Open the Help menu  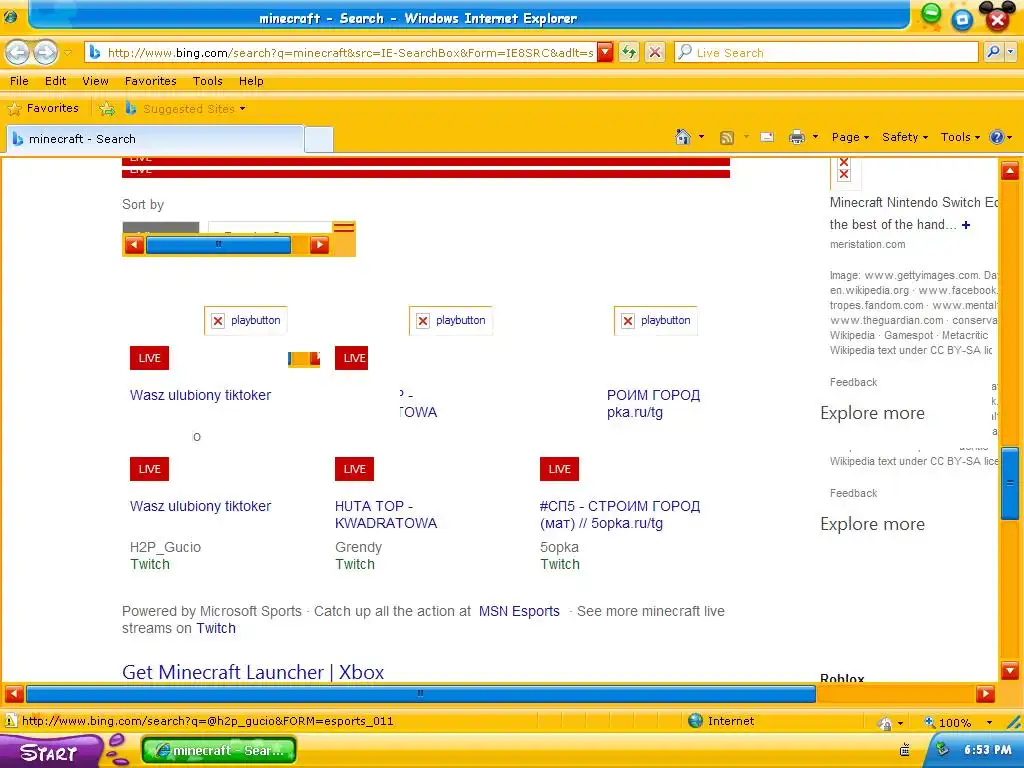(251, 81)
